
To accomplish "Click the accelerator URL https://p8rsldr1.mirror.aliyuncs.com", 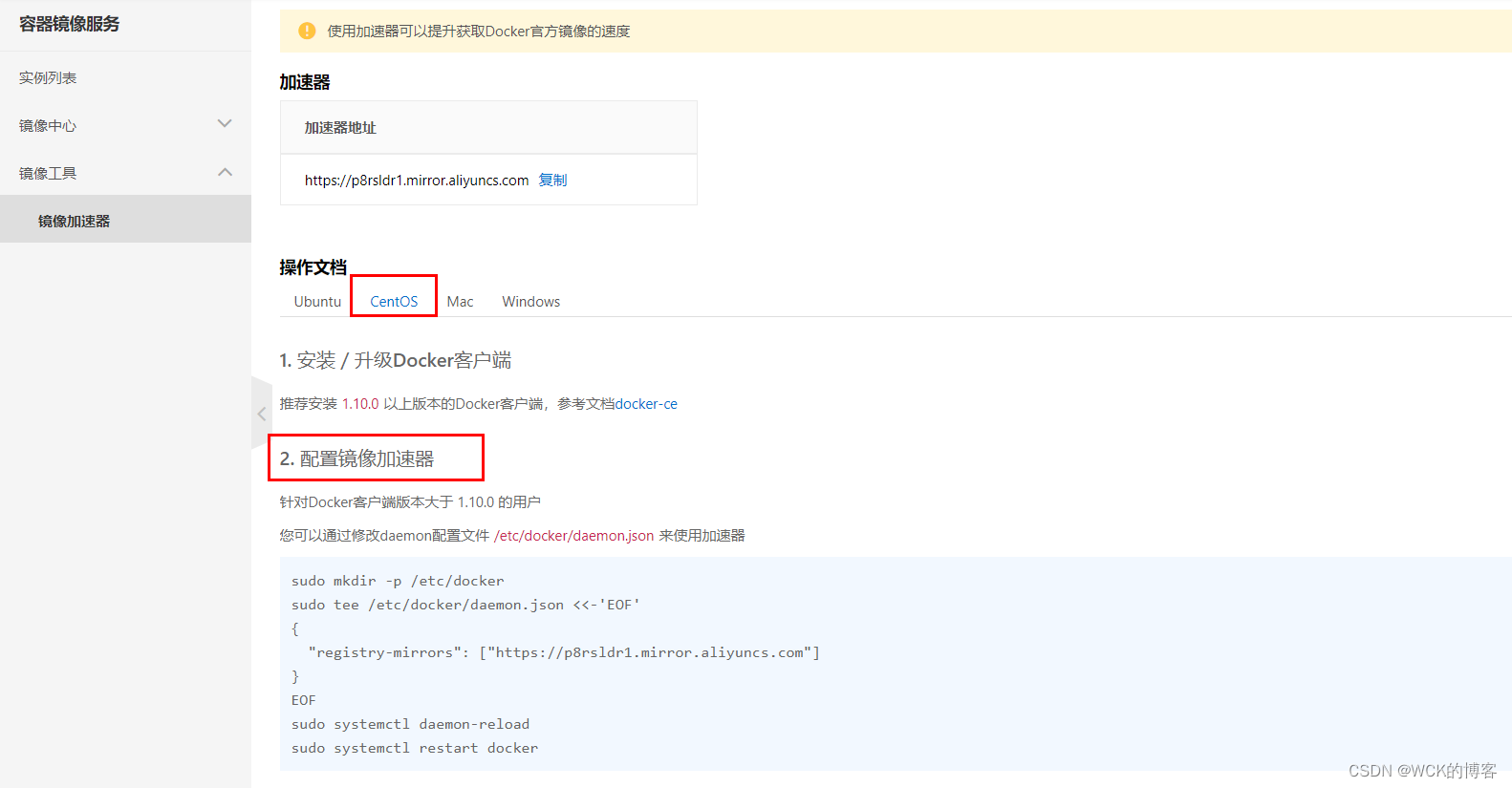I will click(417, 180).
